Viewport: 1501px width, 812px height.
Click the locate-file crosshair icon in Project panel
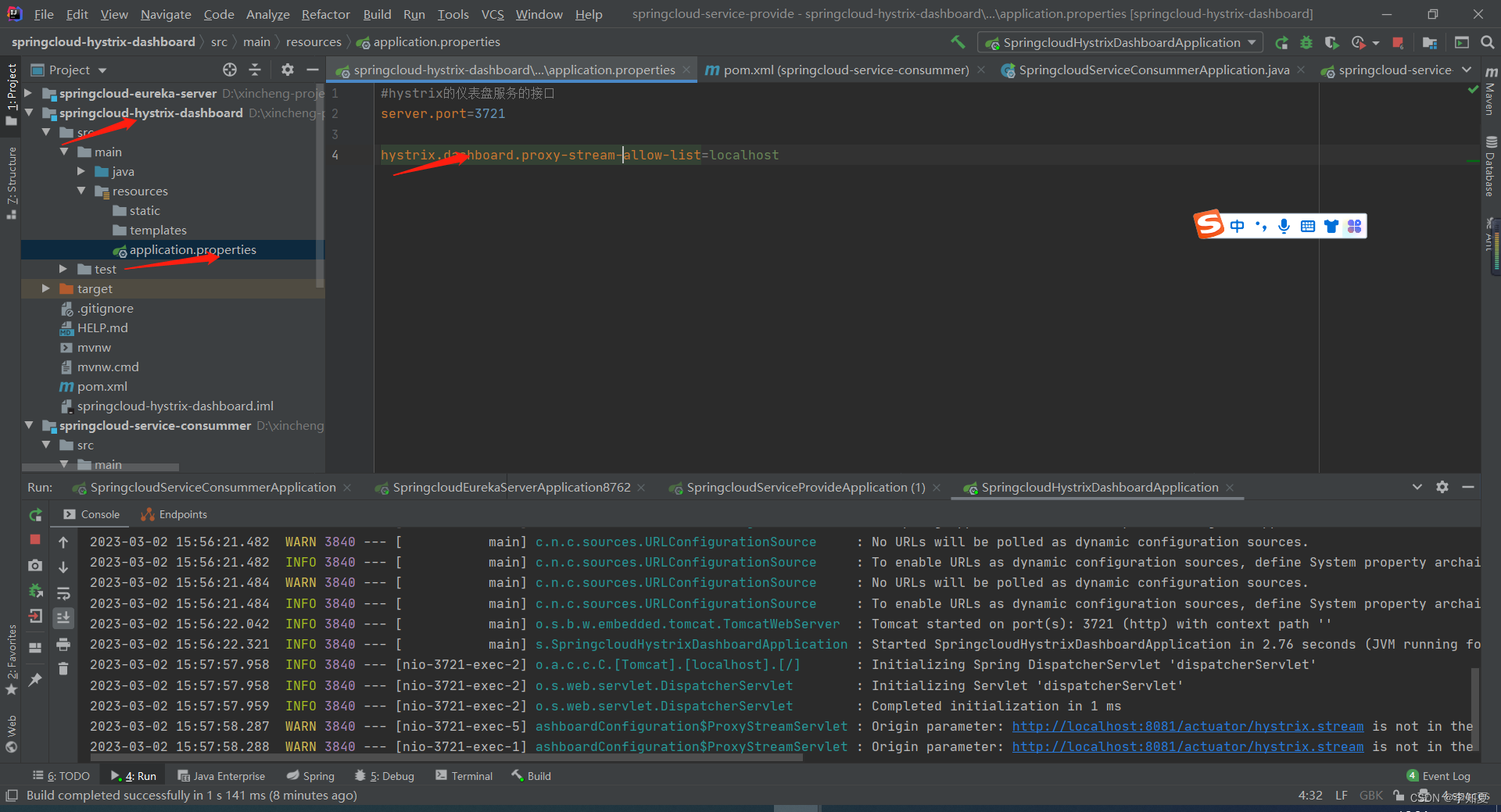pyautogui.click(x=230, y=70)
